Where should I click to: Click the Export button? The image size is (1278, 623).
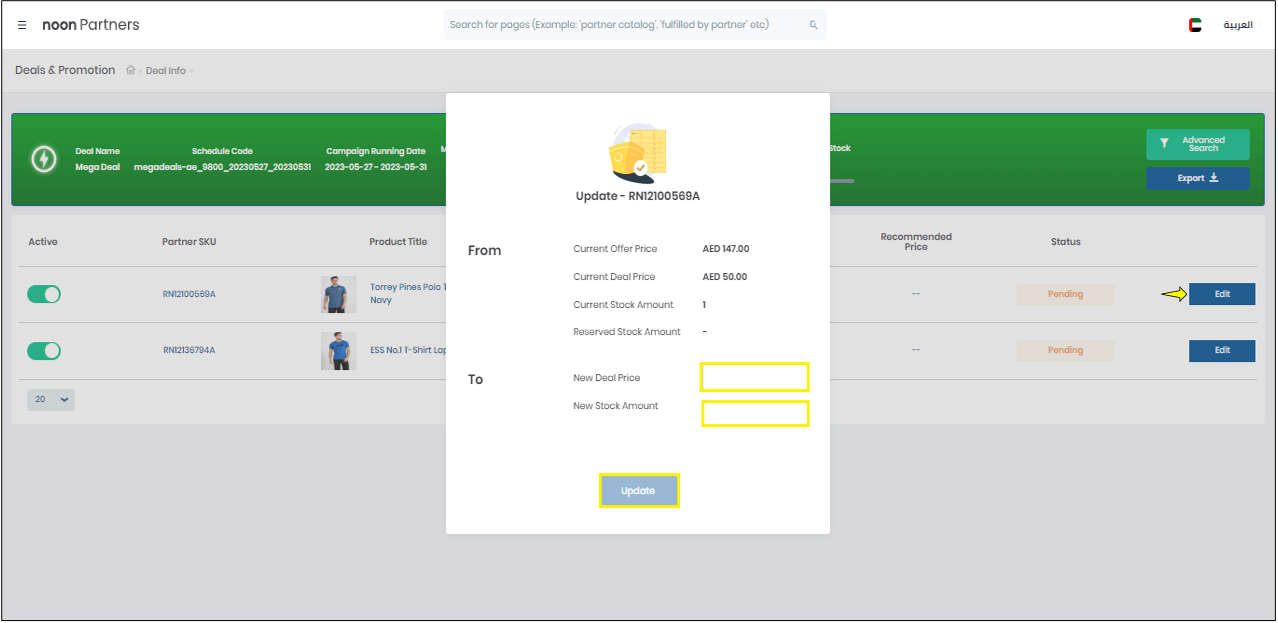tap(1197, 178)
